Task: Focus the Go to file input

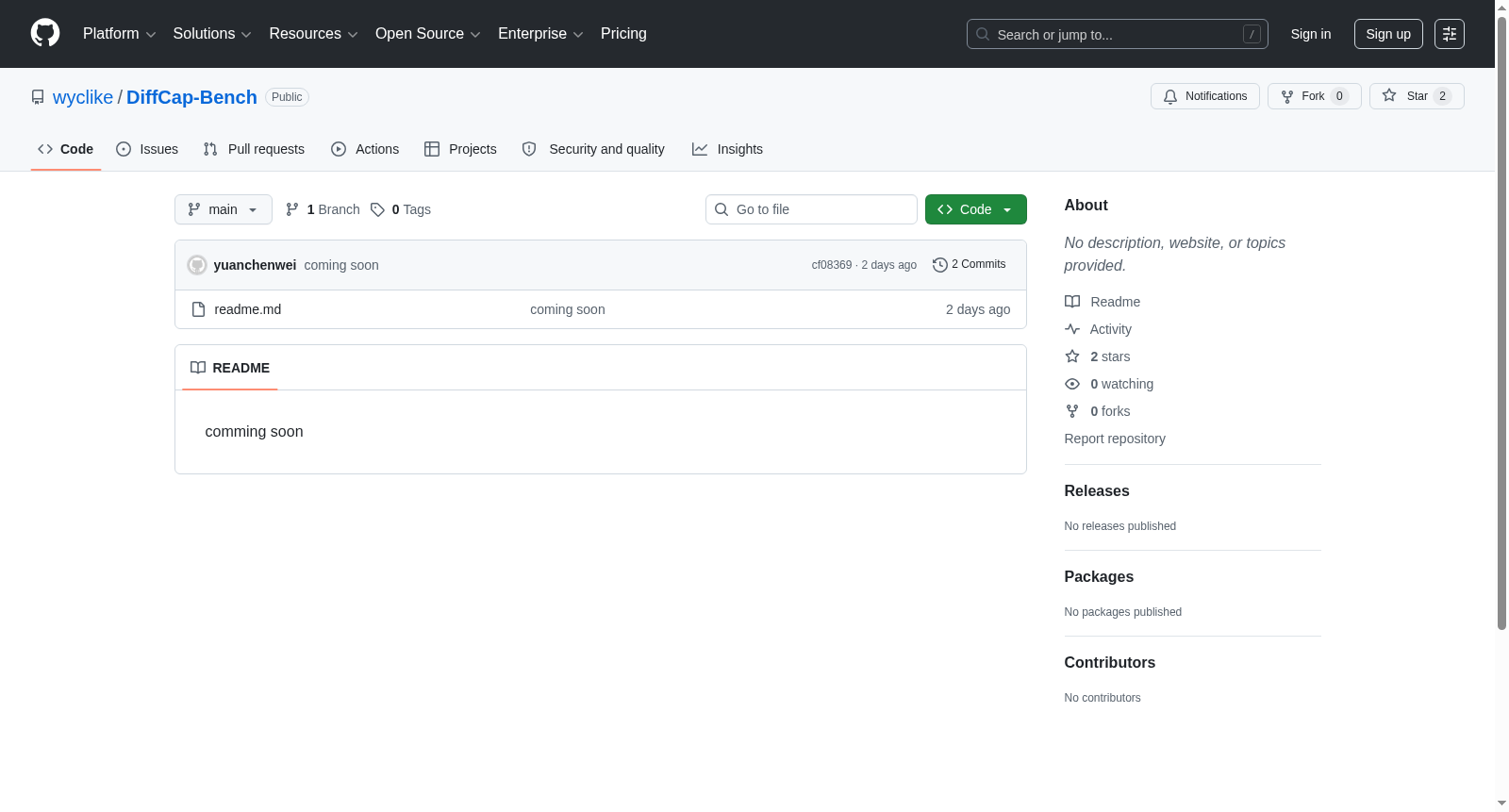Action: (x=811, y=209)
